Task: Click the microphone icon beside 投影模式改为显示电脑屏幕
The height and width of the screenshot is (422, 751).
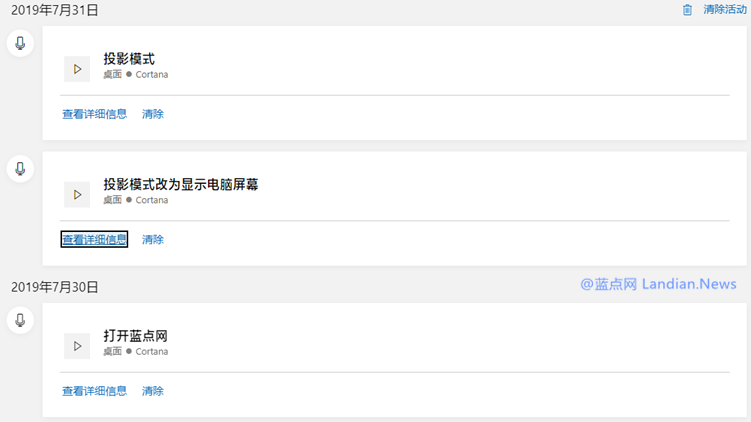Action: click(x=20, y=169)
